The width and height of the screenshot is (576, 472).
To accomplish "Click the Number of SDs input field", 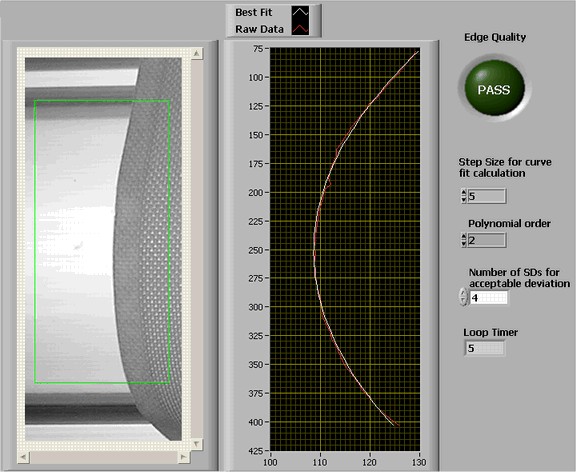I will (x=489, y=298).
